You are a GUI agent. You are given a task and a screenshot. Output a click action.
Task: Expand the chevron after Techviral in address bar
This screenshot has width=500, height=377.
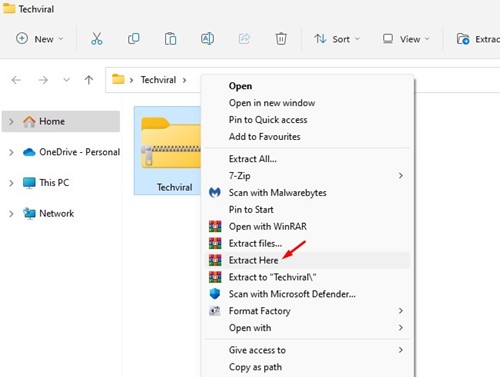(184, 80)
